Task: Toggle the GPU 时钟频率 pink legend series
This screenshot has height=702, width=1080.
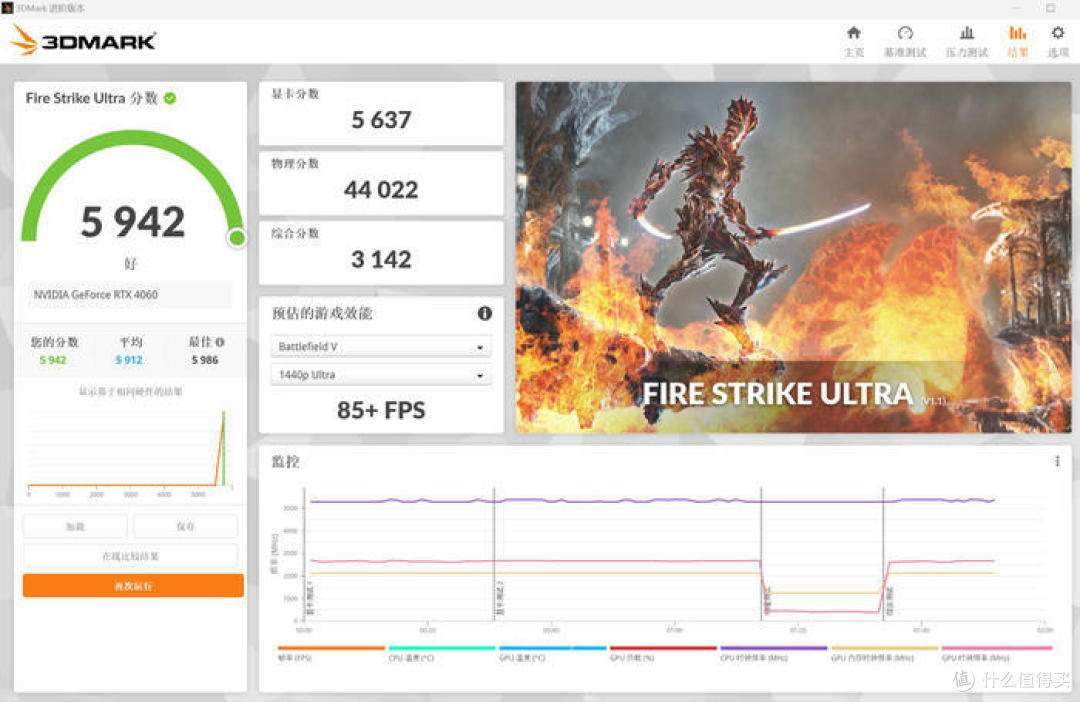Action: 996,653
